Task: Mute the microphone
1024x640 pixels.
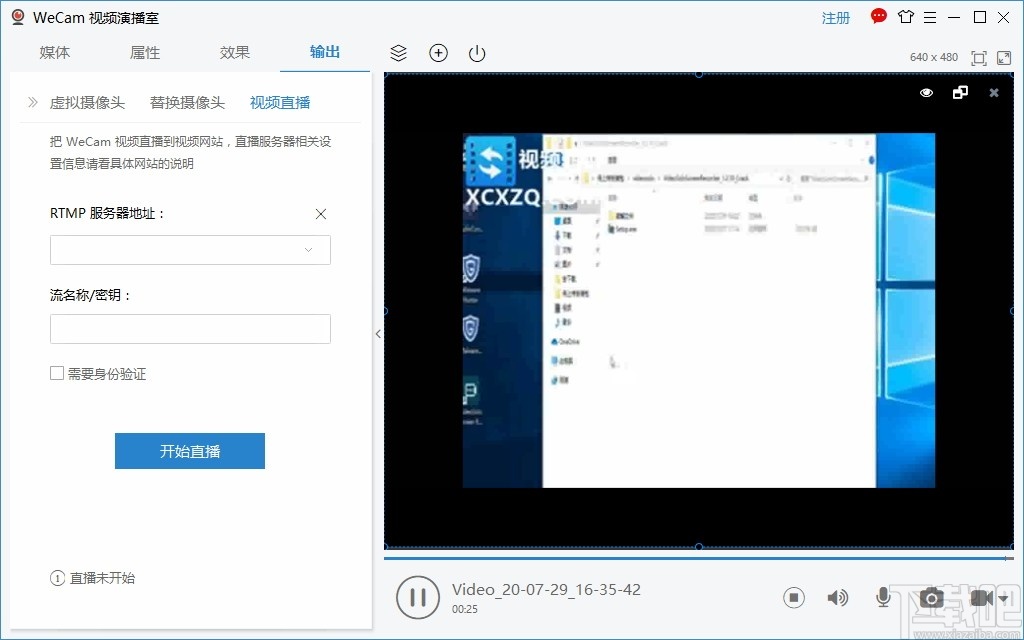Action: click(x=883, y=597)
